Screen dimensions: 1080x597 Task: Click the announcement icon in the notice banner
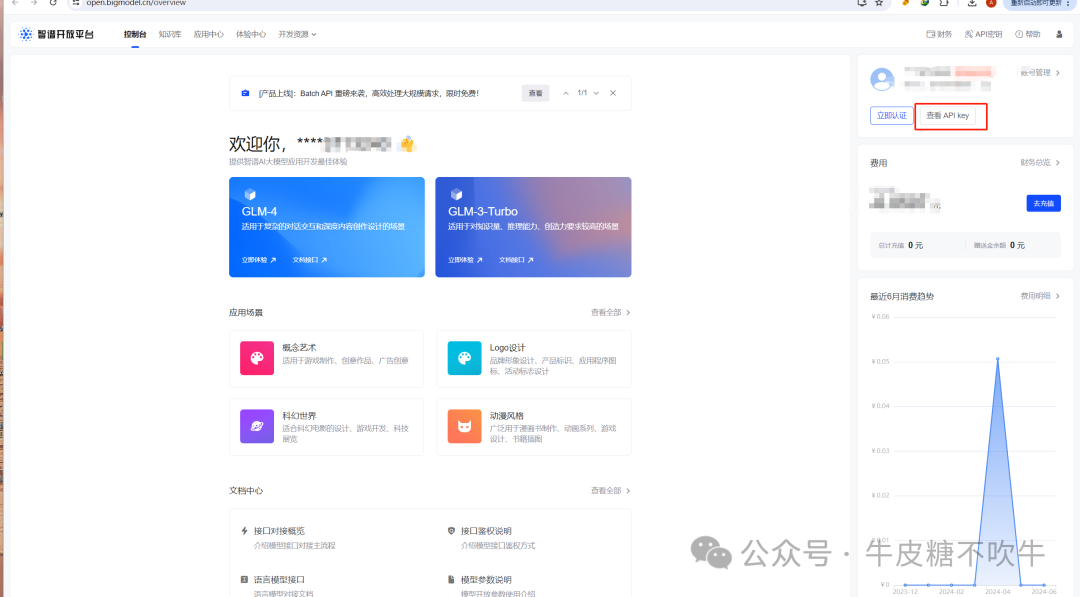(x=245, y=93)
